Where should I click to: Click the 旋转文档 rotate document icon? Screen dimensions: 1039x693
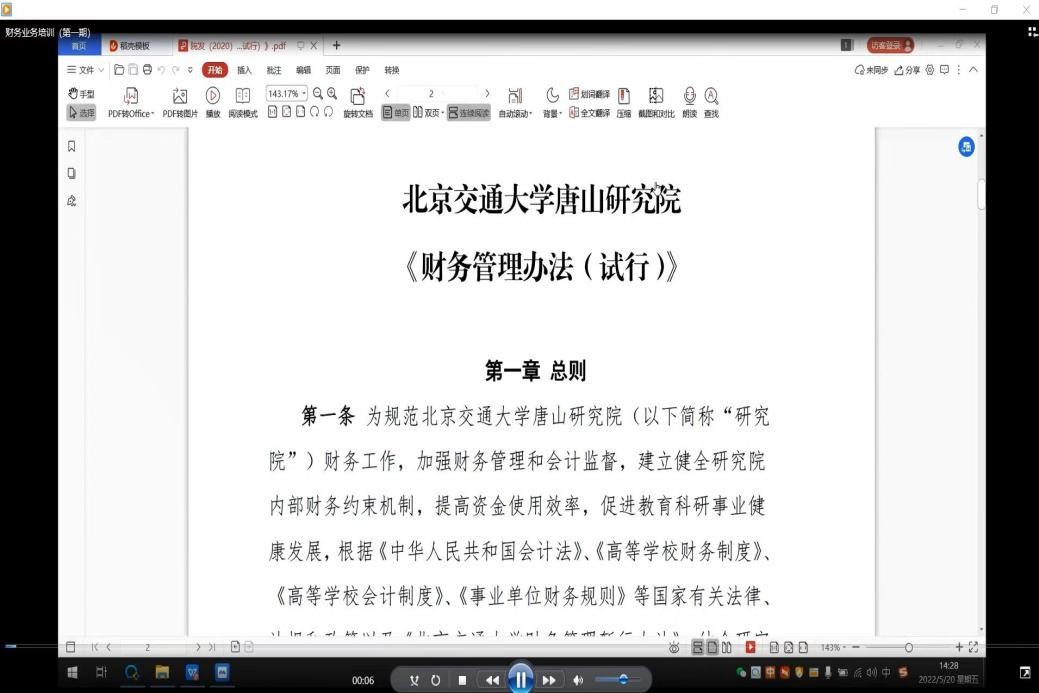(x=357, y=97)
